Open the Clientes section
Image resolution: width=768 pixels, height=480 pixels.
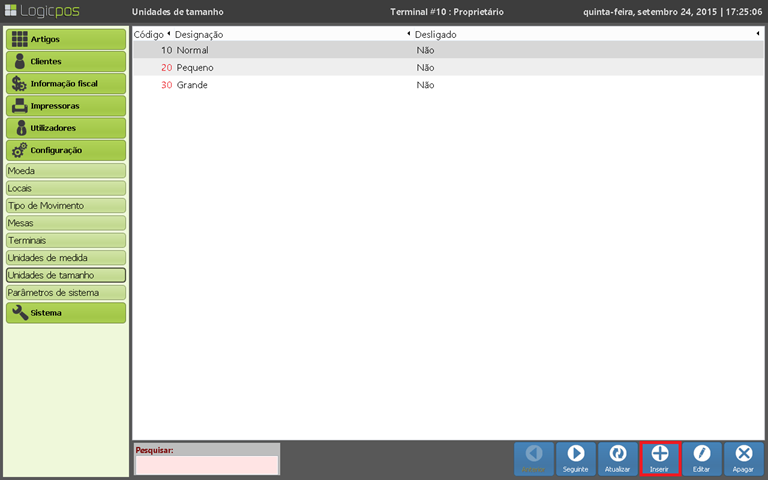[x=66, y=62]
